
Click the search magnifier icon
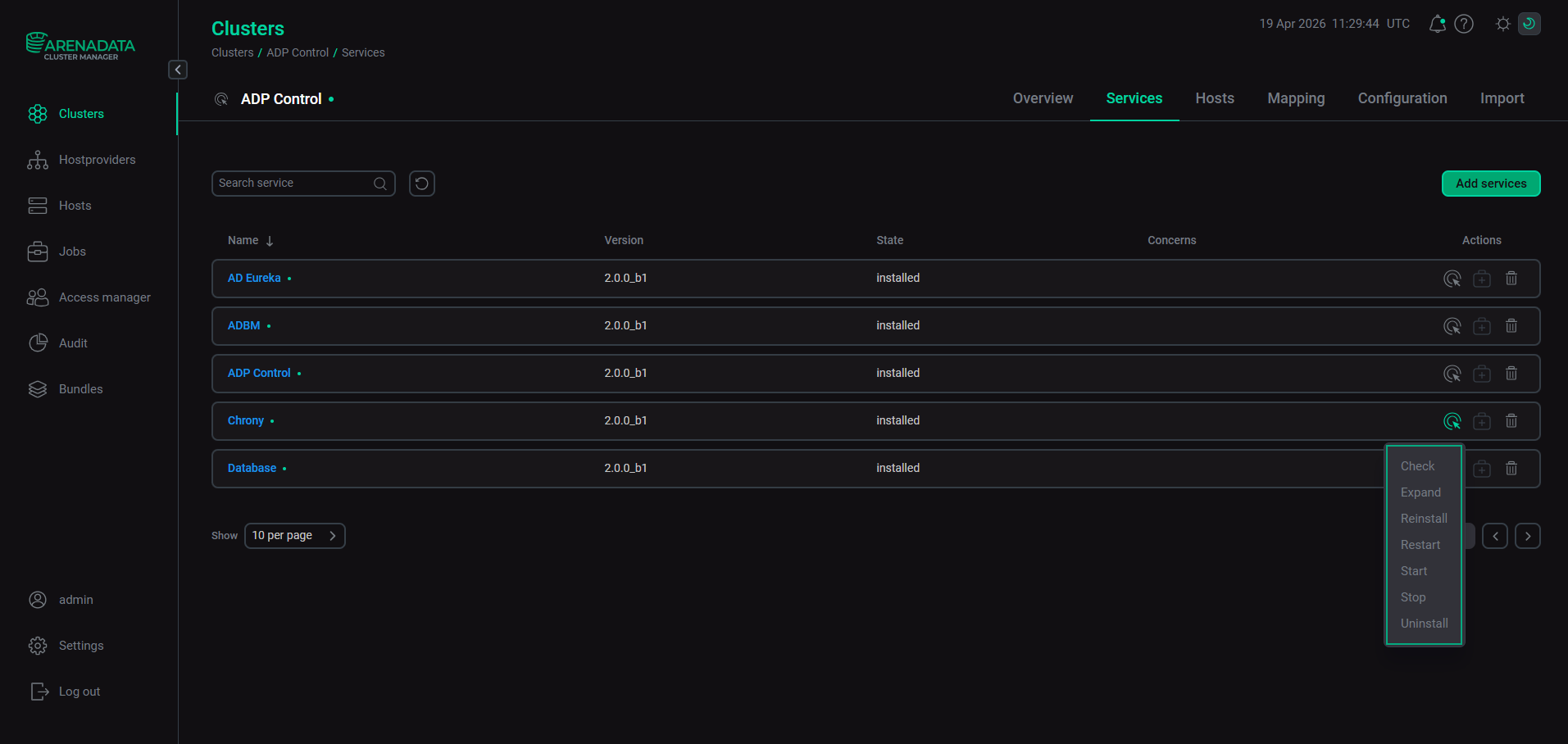(x=380, y=184)
